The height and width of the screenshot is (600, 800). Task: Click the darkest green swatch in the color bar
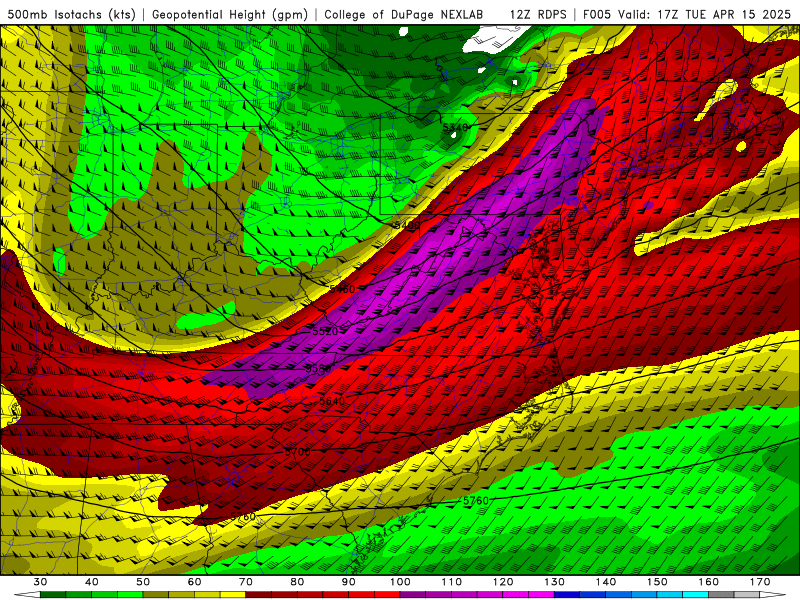click(x=53, y=594)
